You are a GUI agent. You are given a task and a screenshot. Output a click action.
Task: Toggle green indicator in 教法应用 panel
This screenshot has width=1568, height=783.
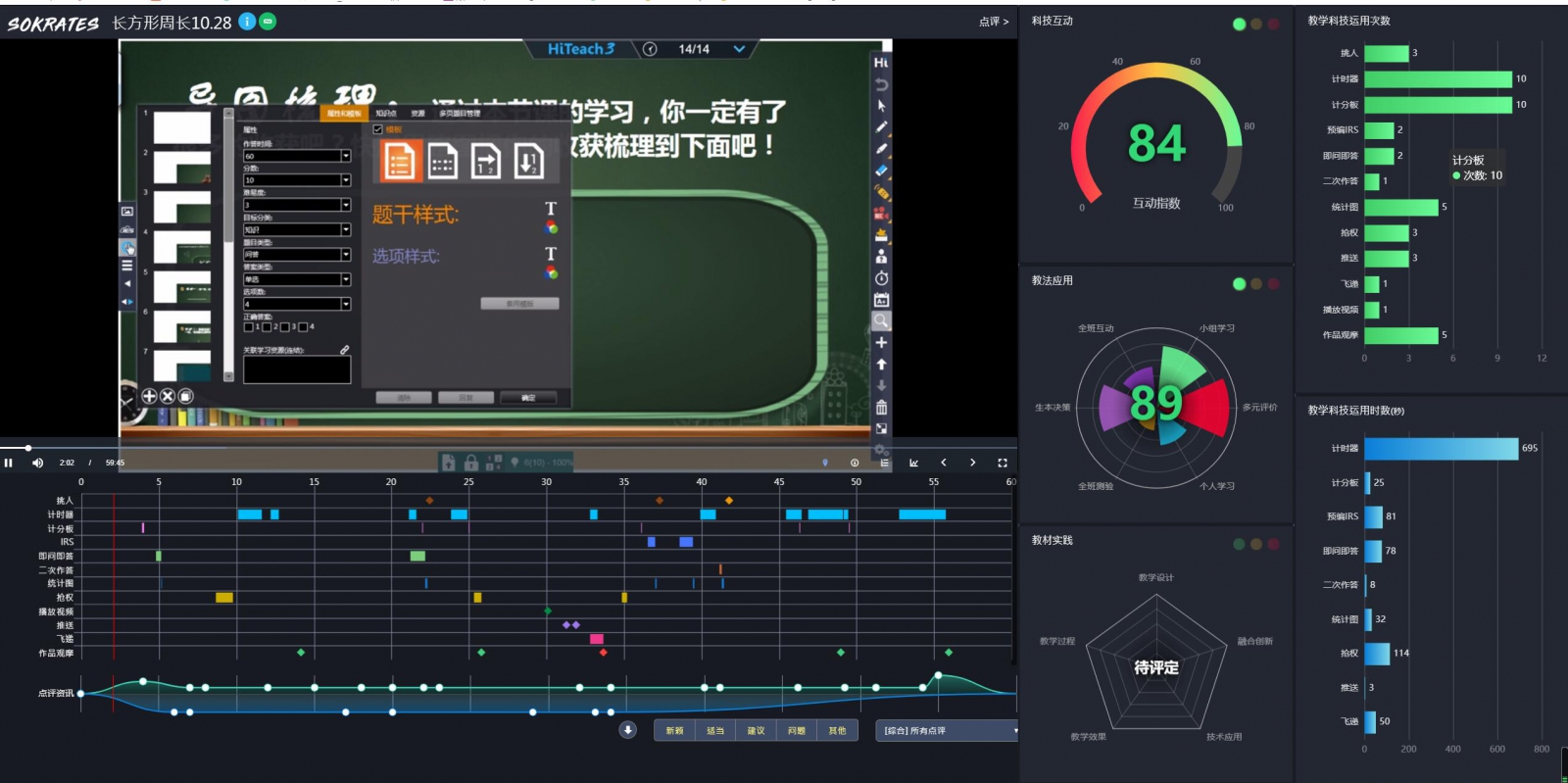tap(1239, 284)
